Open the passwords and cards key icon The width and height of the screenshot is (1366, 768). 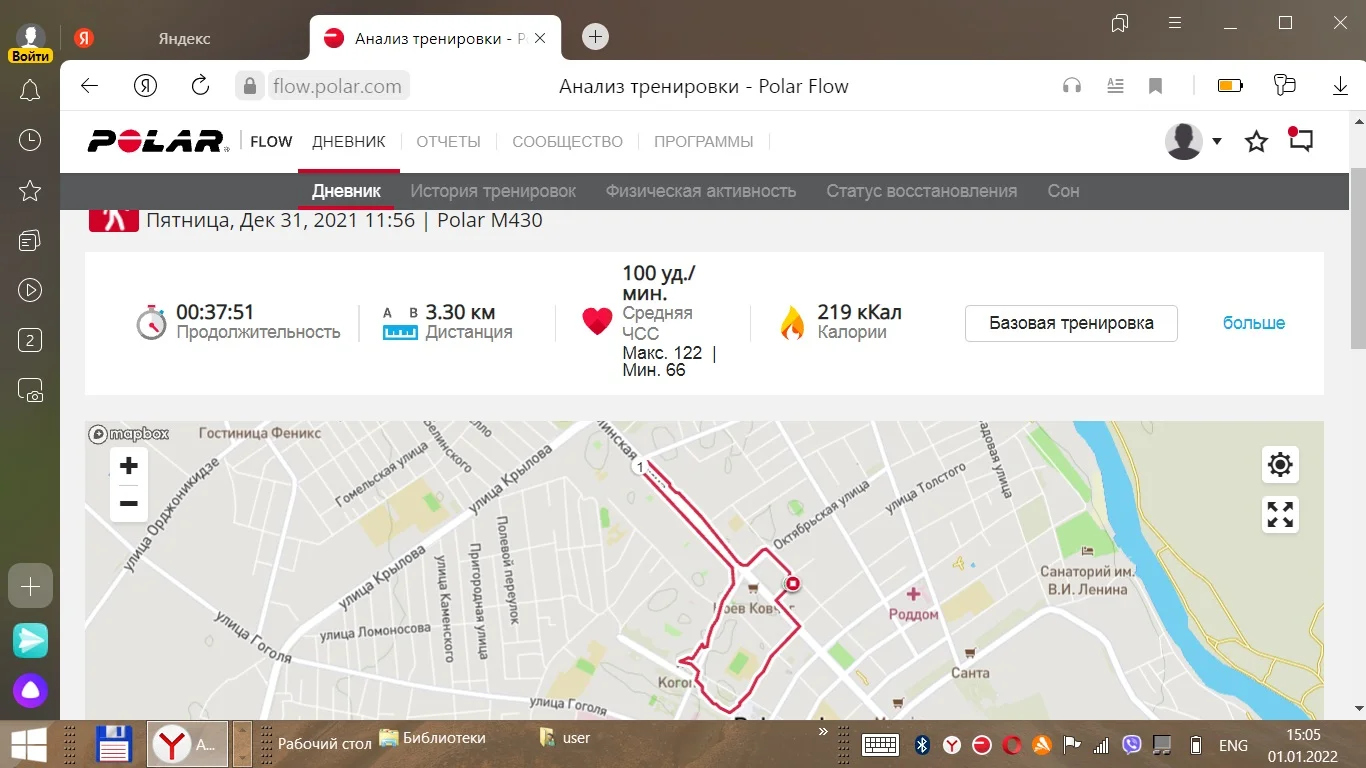click(1284, 86)
